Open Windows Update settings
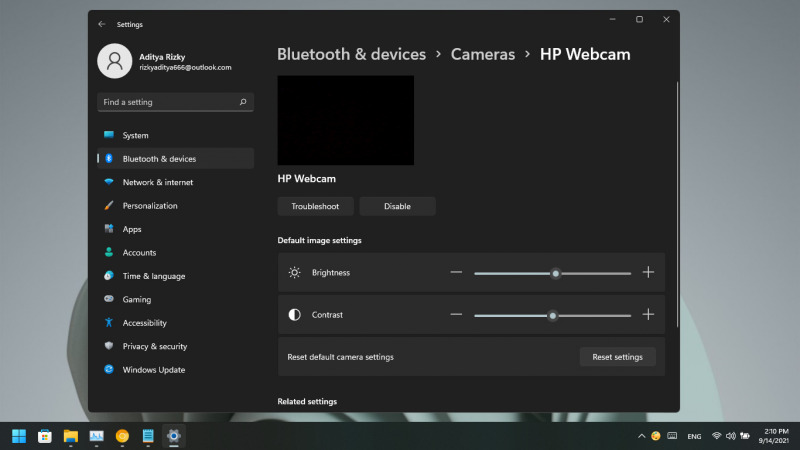The width and height of the screenshot is (800, 450). click(176, 370)
